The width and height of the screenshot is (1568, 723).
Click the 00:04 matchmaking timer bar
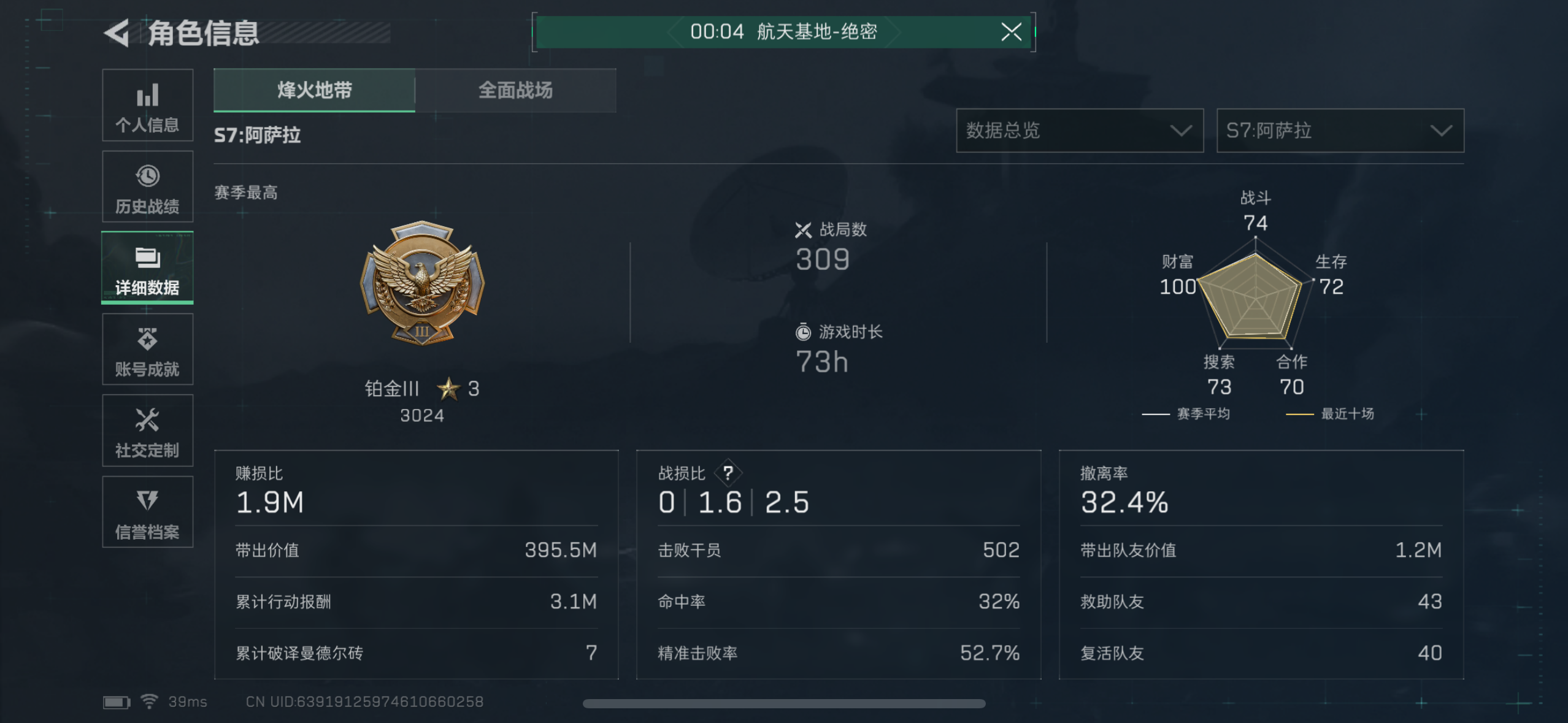coord(783,32)
